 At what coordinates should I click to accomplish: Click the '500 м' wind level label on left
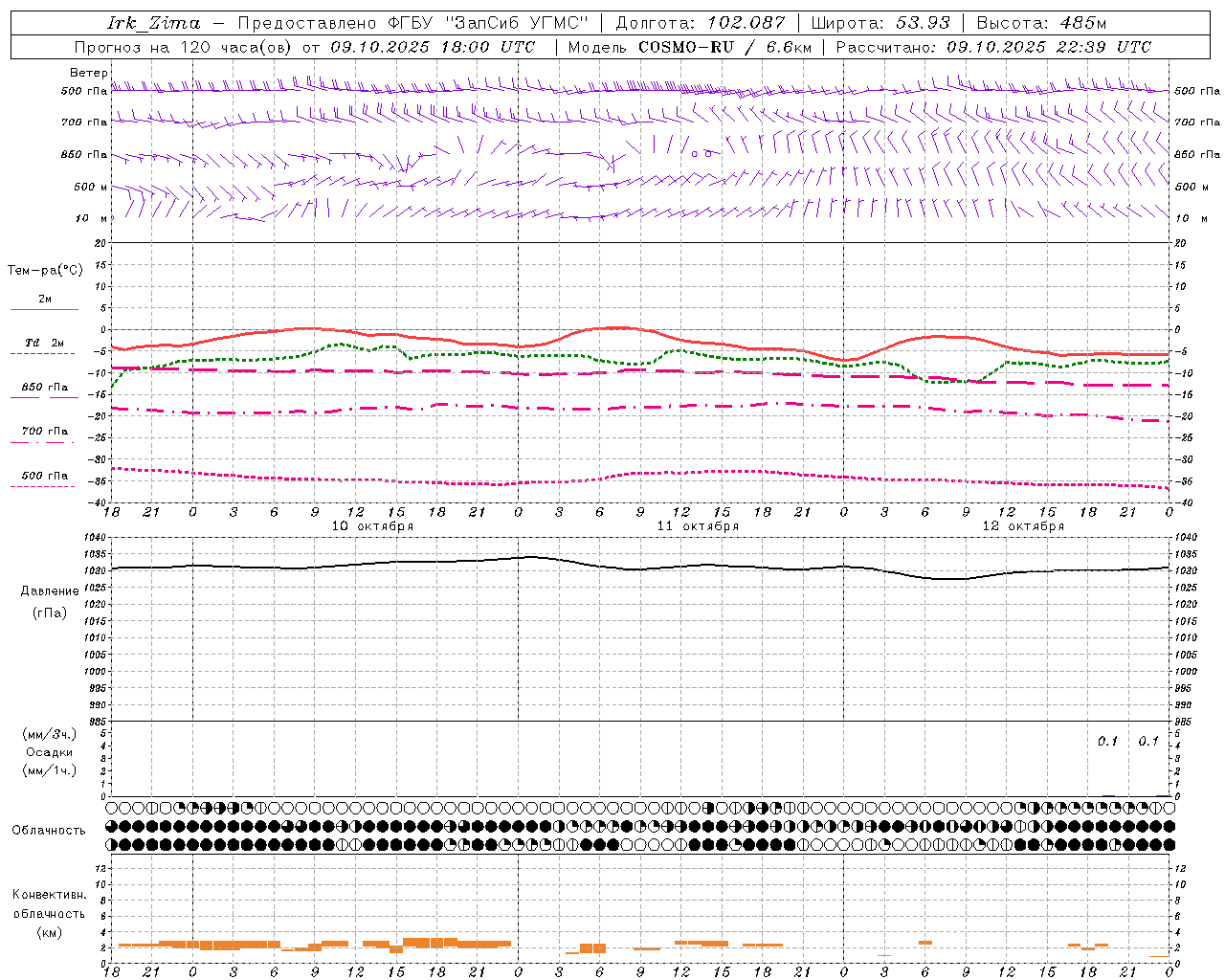[91, 187]
